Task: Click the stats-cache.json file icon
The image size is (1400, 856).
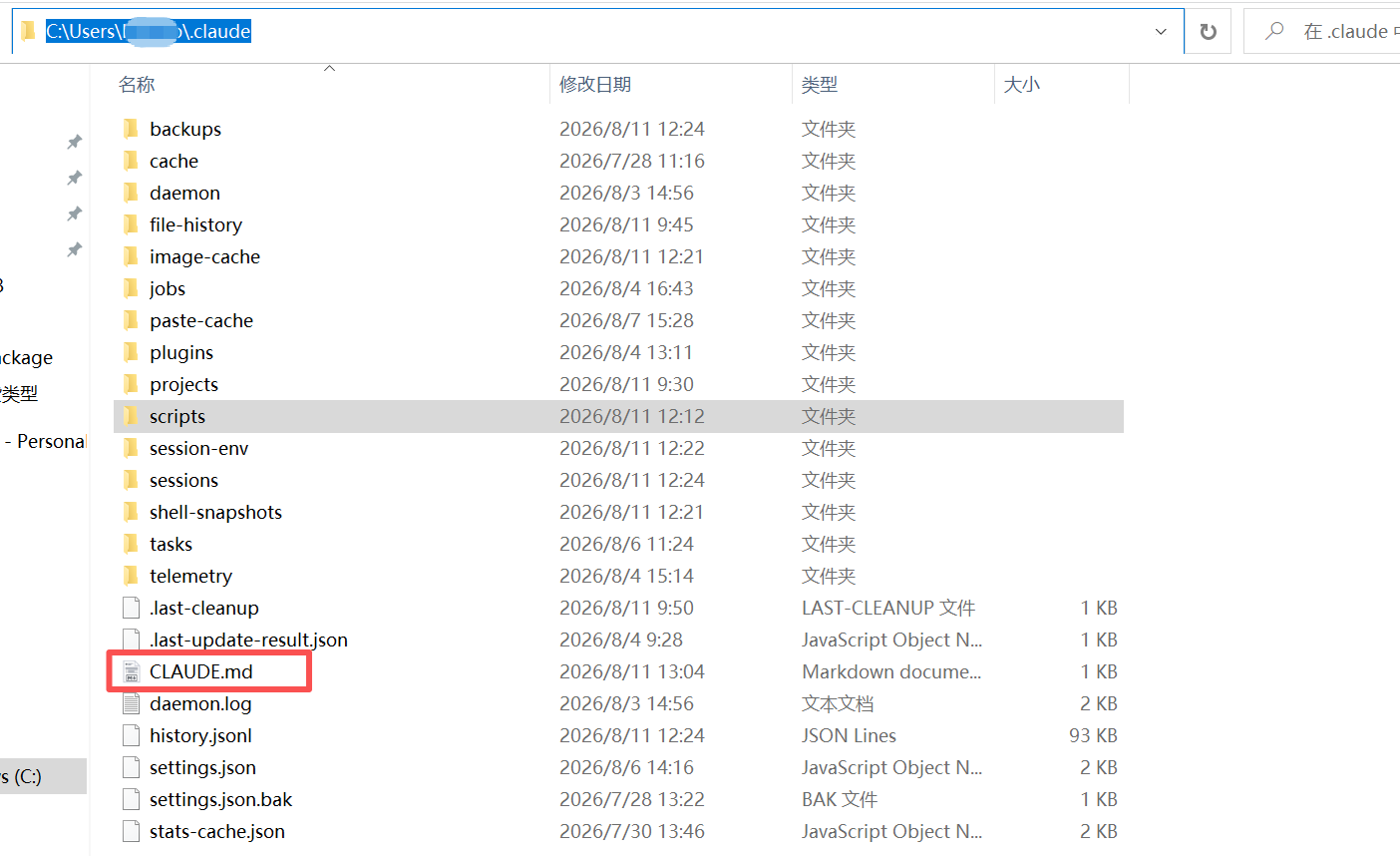Action: click(131, 831)
